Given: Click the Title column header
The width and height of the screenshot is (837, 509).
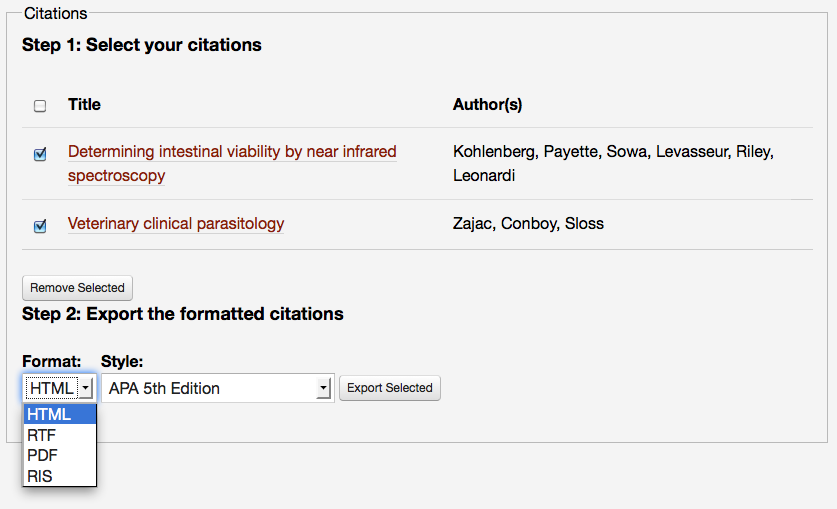Looking at the screenshot, I should [84, 104].
